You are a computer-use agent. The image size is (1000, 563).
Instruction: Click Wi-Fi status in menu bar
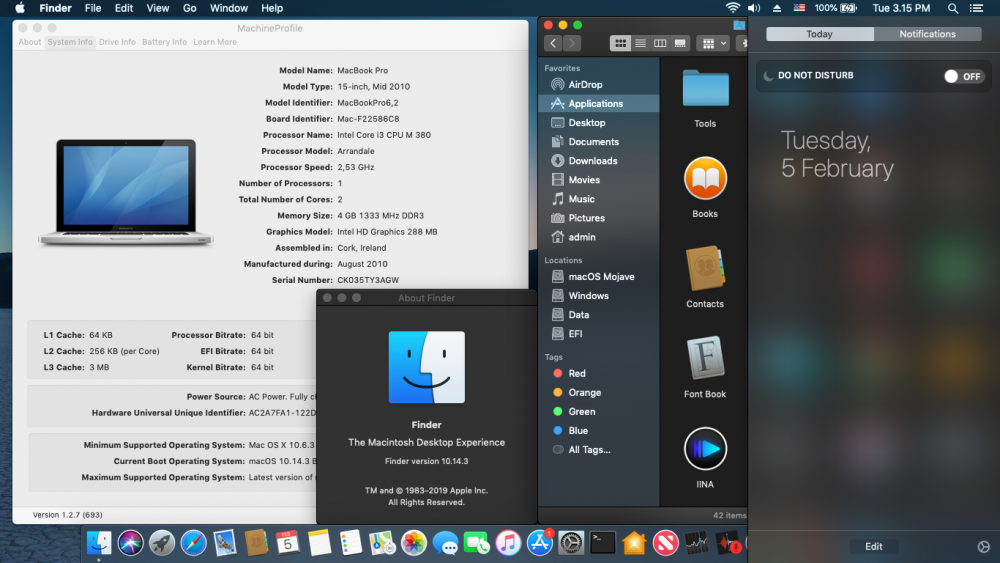(733, 8)
